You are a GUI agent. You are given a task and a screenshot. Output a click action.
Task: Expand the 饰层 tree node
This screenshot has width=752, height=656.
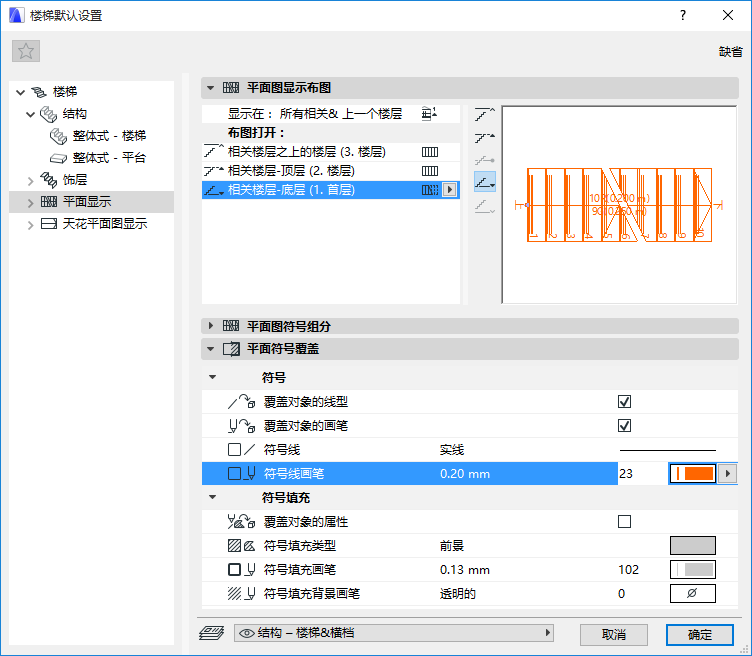click(30, 181)
